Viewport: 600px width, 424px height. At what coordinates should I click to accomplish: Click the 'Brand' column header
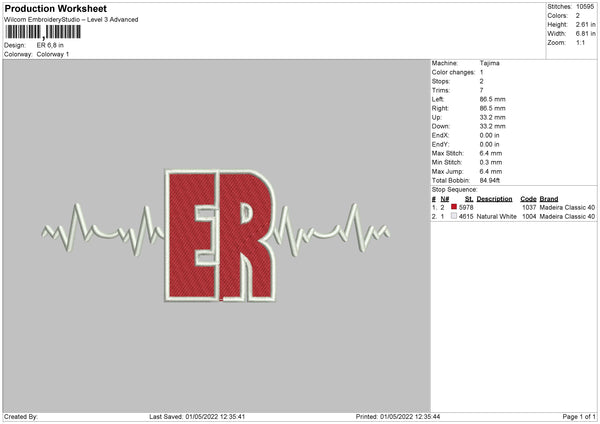tap(549, 199)
